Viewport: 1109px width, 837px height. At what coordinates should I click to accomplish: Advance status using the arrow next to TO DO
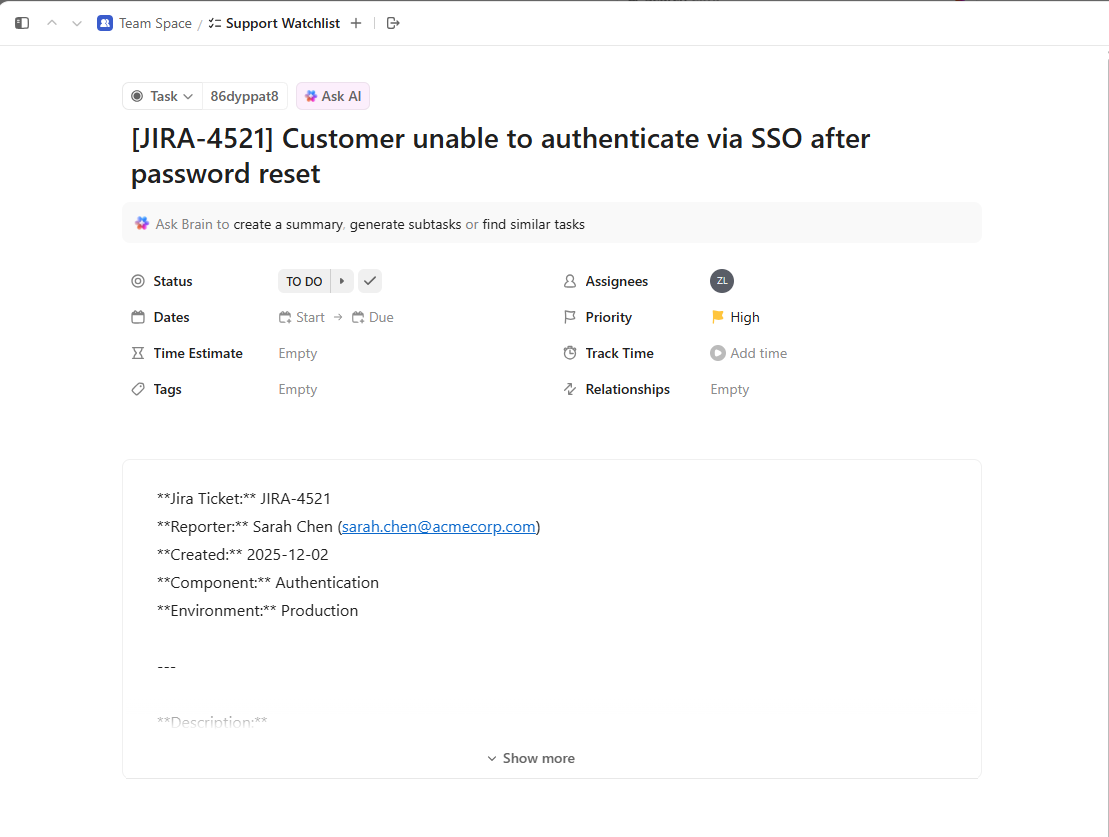click(x=342, y=281)
